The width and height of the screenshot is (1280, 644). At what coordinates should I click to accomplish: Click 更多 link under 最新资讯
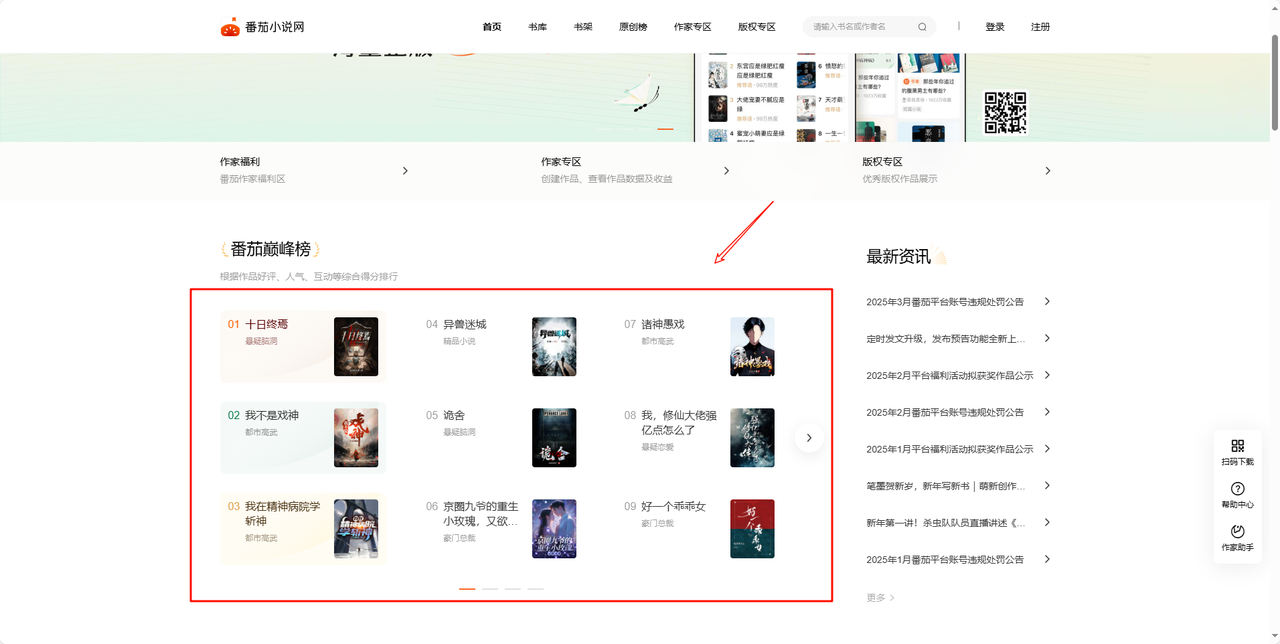[880, 598]
